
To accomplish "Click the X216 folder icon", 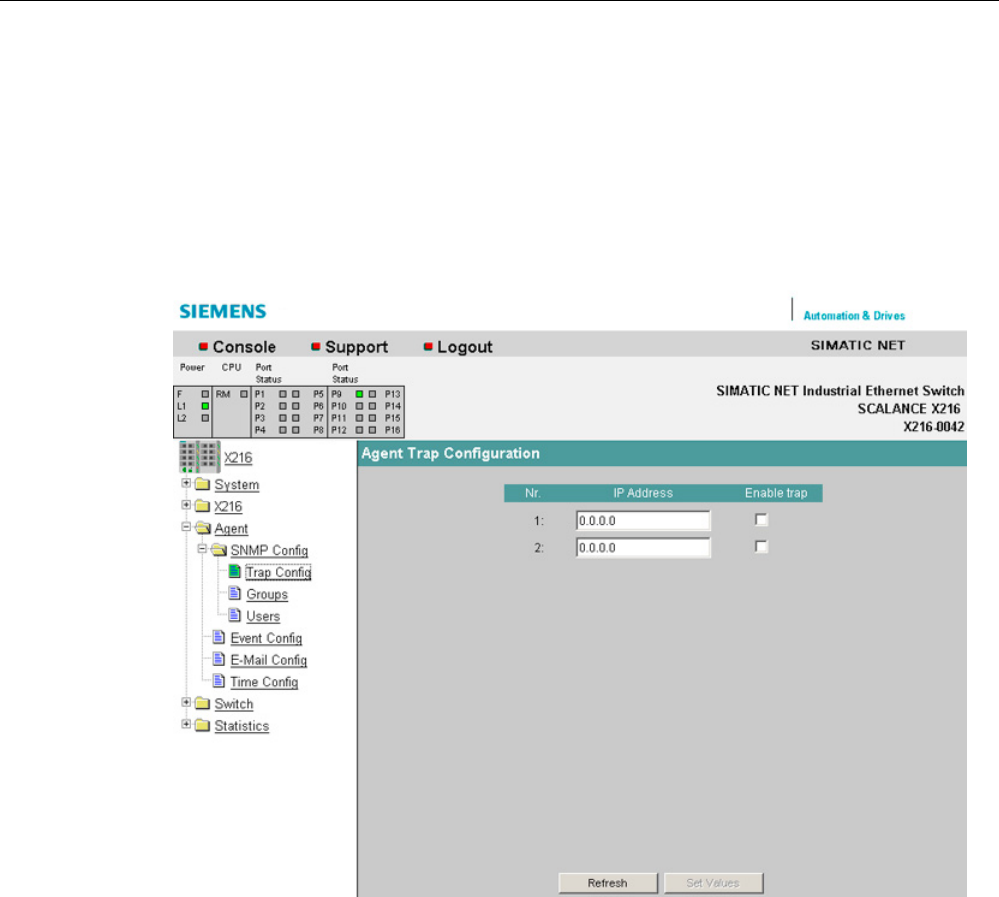I will pyautogui.click(x=203, y=506).
